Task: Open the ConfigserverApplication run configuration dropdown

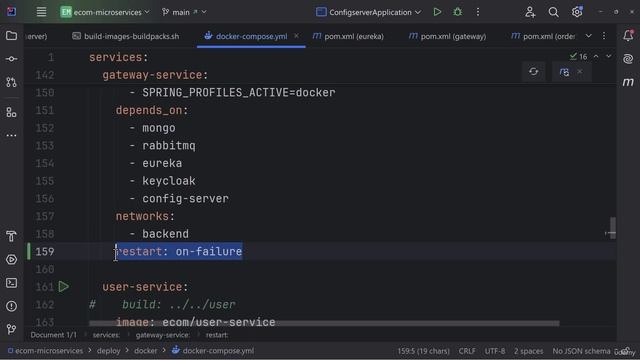Action: click(368, 12)
